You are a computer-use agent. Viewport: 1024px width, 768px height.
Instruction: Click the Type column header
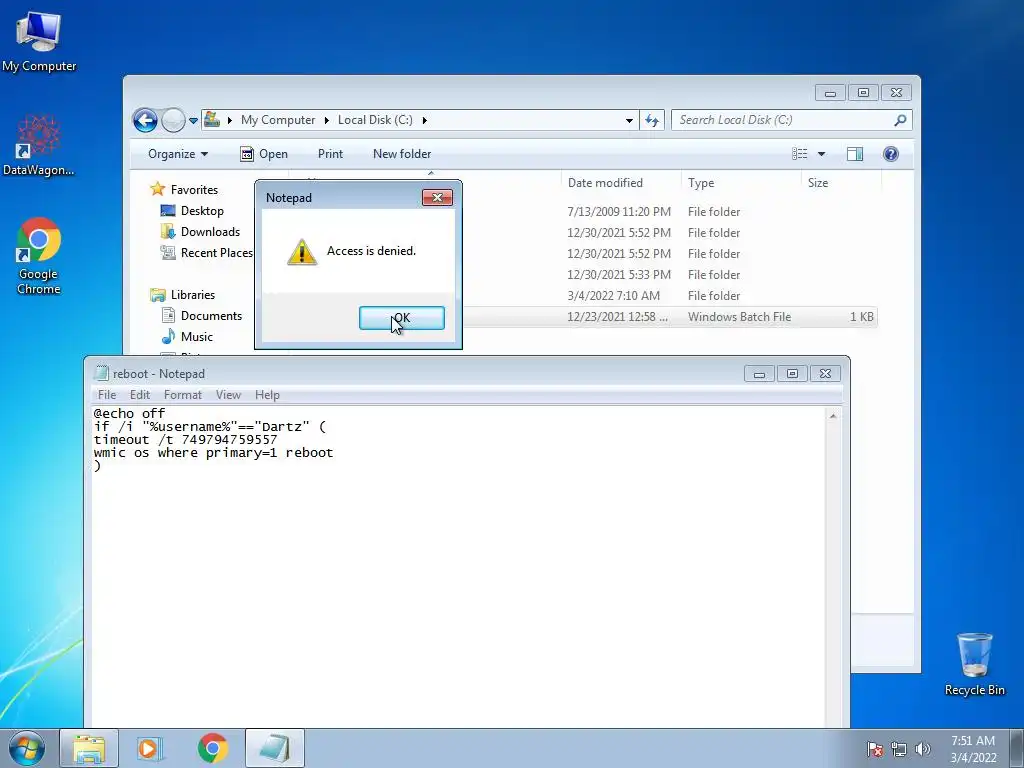tap(741, 183)
